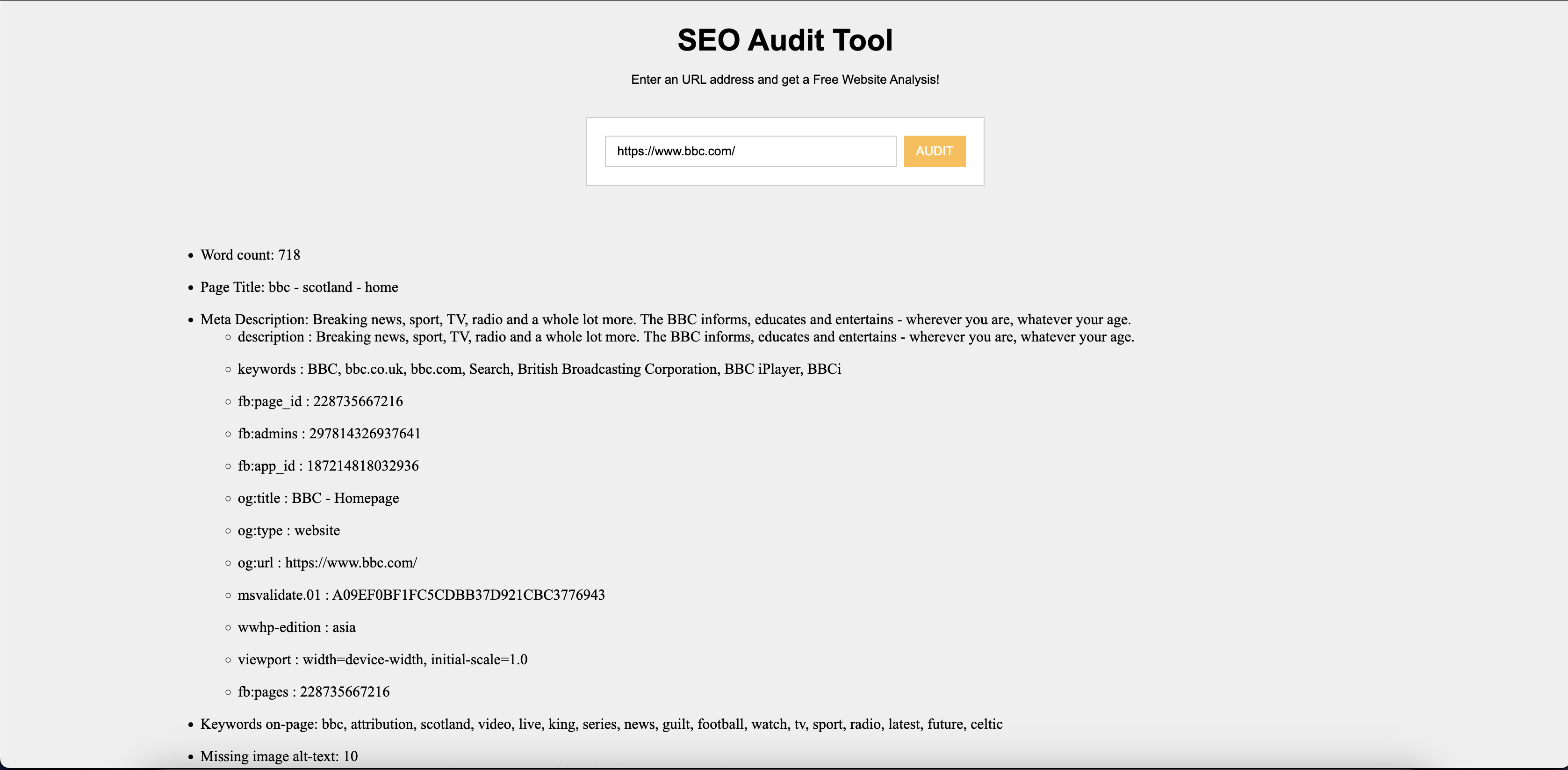
Task: Click the keywords meta entry
Action: pyautogui.click(x=539, y=369)
